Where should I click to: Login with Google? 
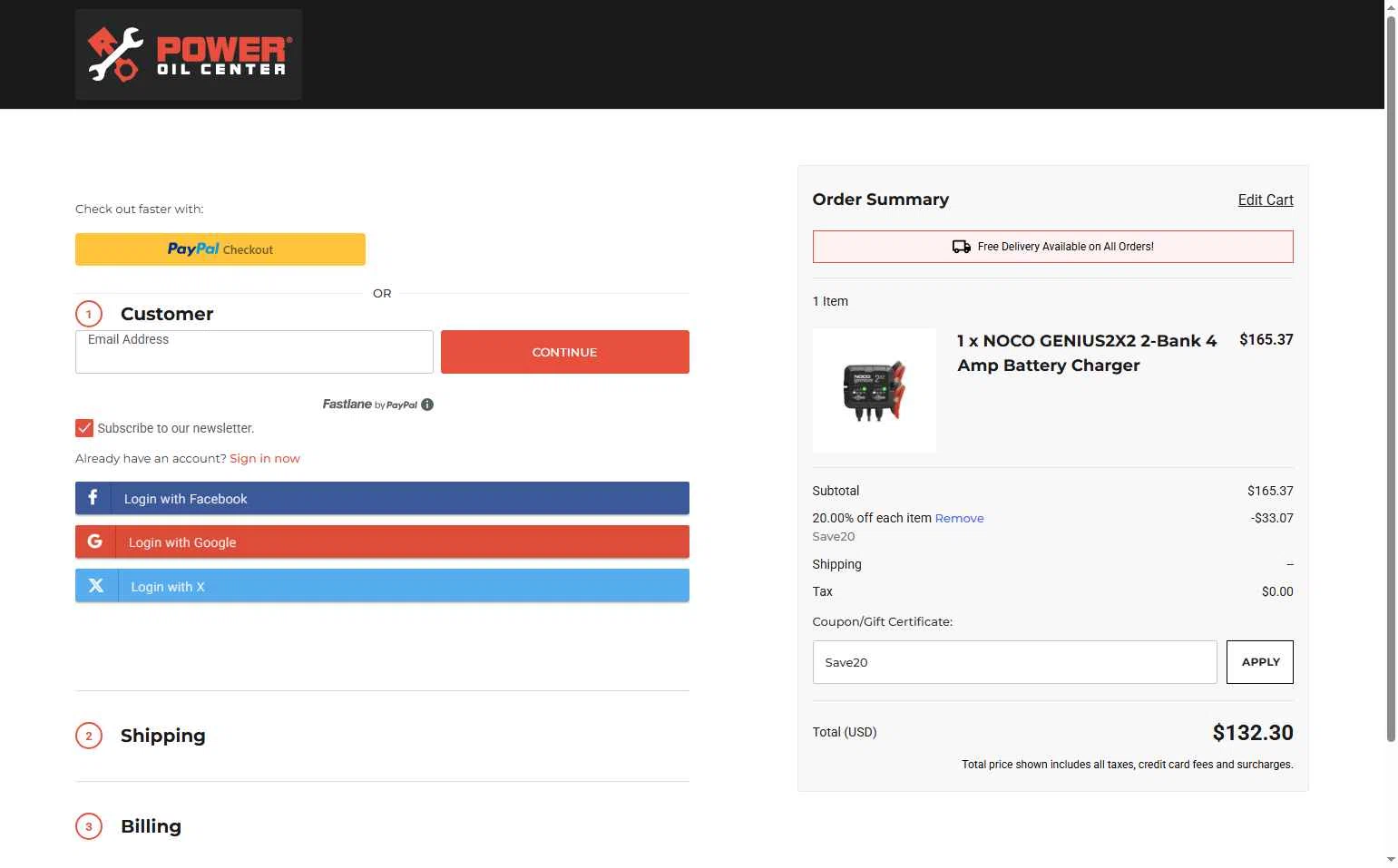(x=382, y=541)
